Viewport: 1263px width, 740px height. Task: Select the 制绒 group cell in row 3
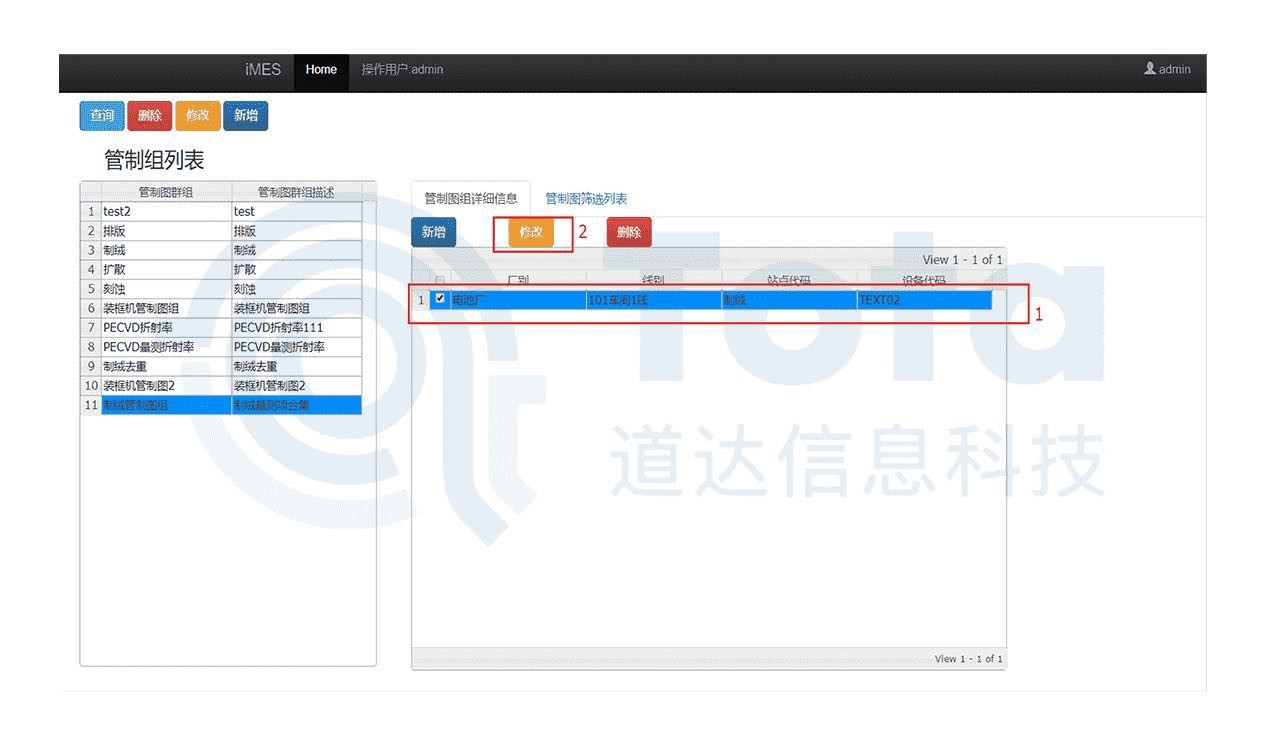[x=166, y=250]
